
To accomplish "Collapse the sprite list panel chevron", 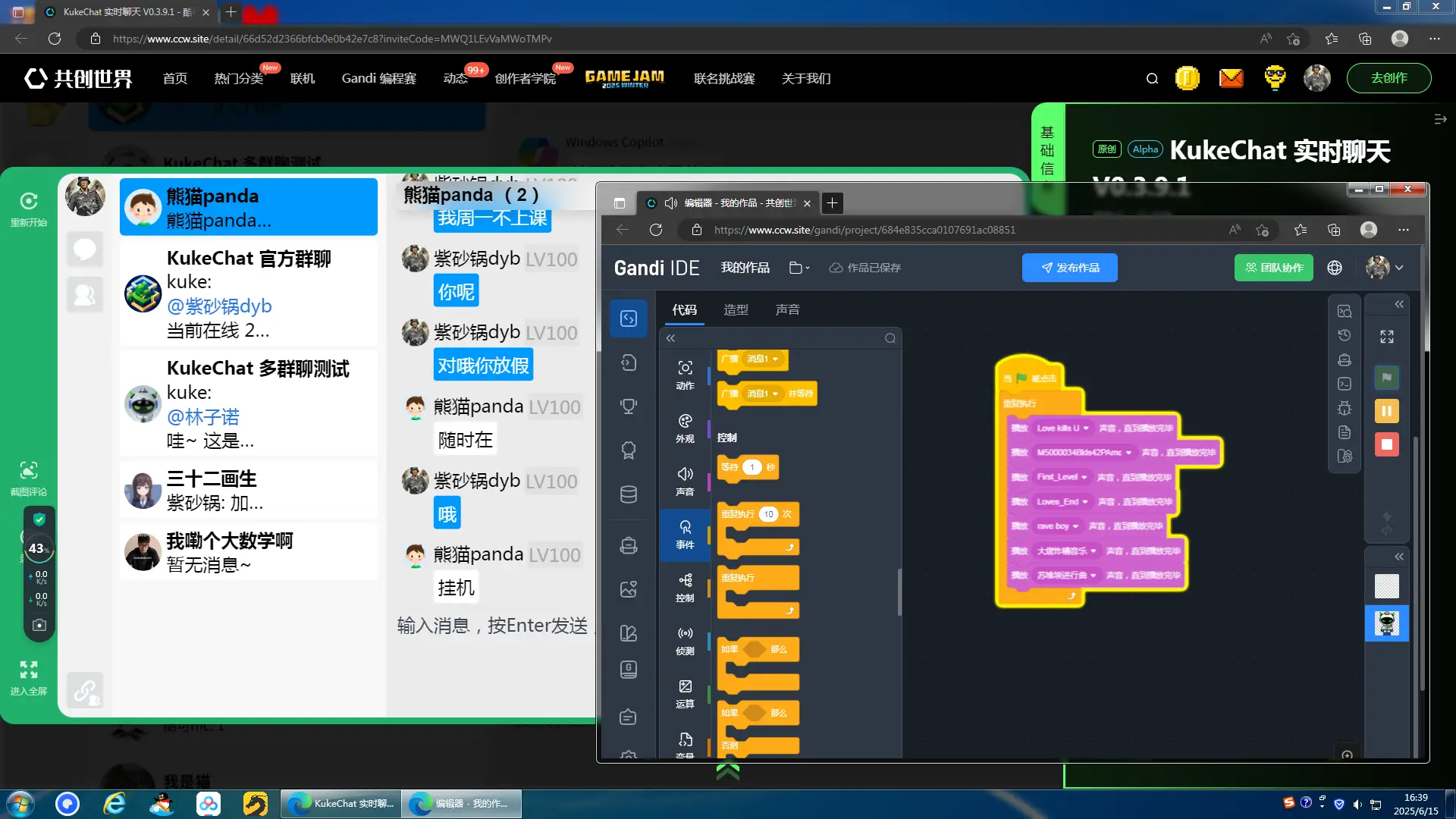I will (1399, 557).
